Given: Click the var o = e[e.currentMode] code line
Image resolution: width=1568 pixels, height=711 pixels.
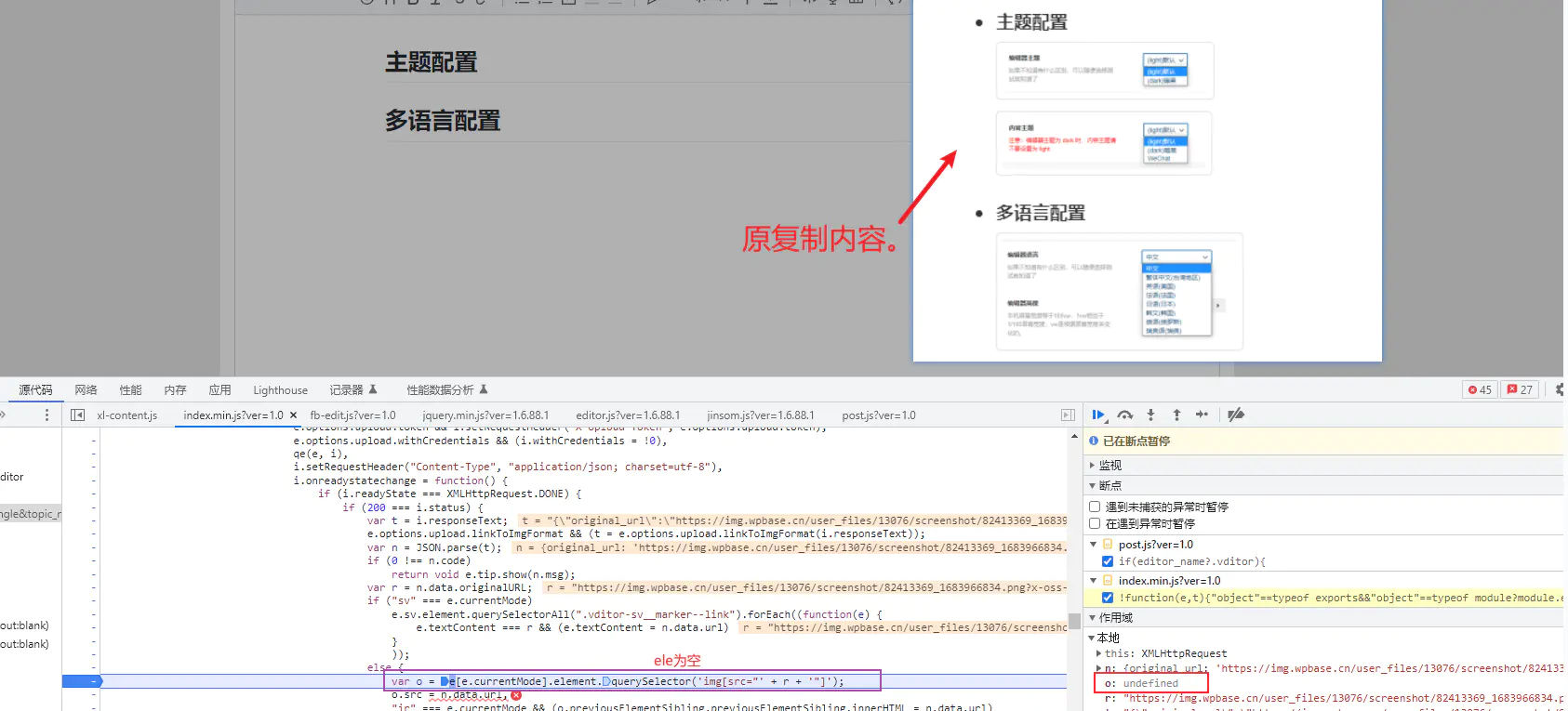Looking at the screenshot, I should point(618,681).
